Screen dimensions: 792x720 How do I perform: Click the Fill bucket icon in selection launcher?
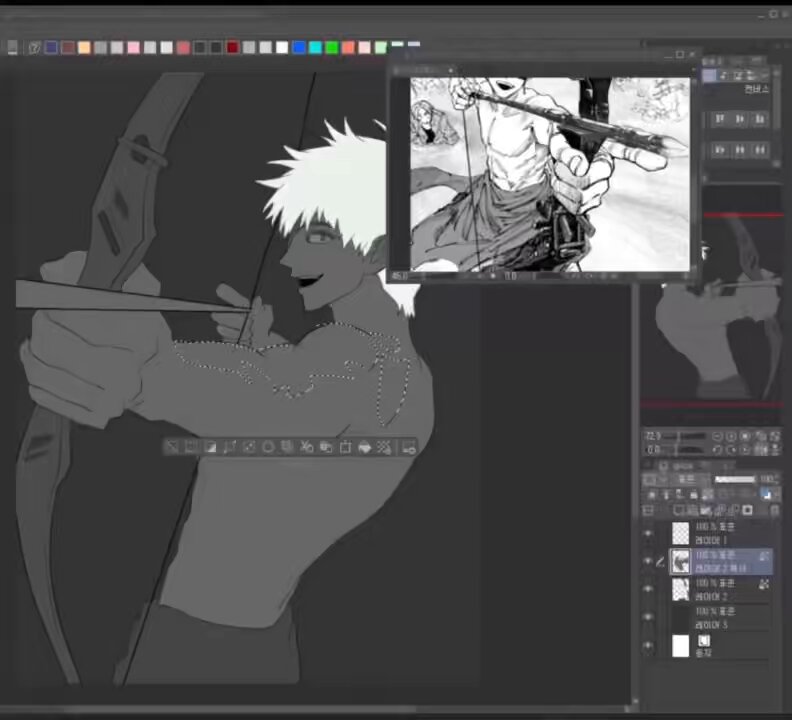click(x=365, y=447)
